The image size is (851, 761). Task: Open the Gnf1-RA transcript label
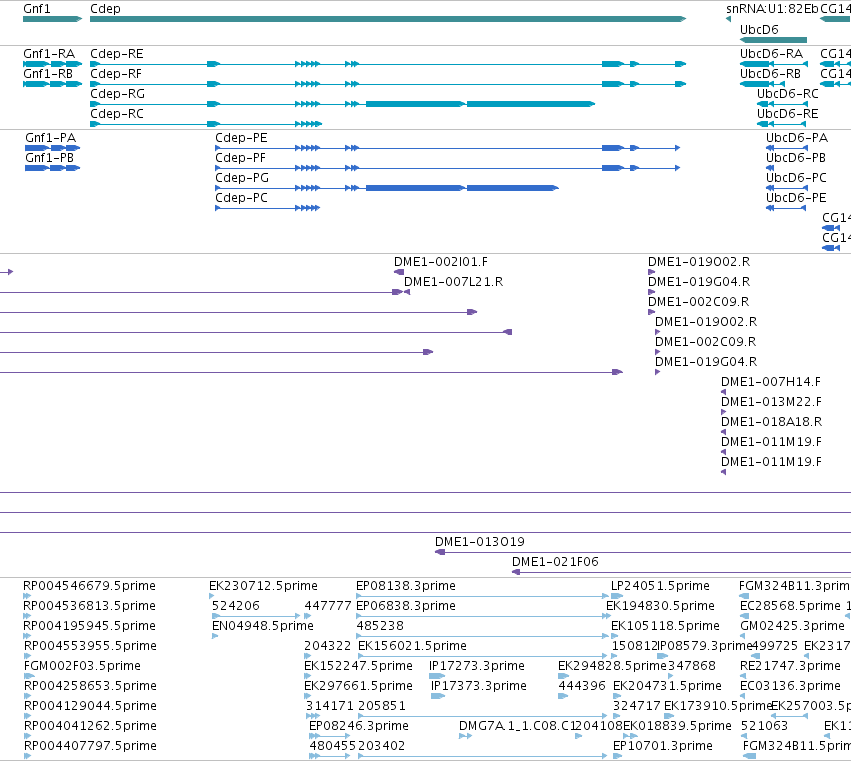point(49,54)
